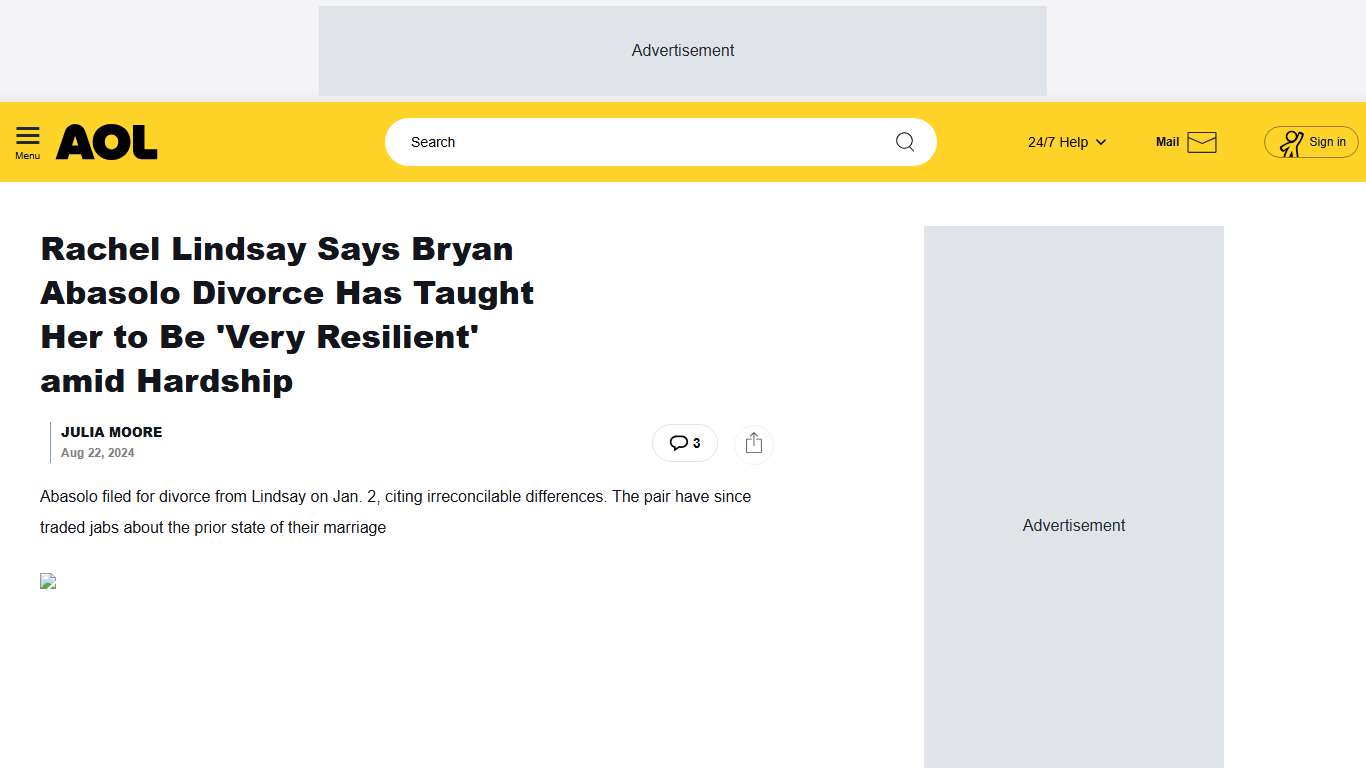The height and width of the screenshot is (768, 1366).
Task: Click the Rachel Lindsay article headline
Action: click(x=287, y=314)
